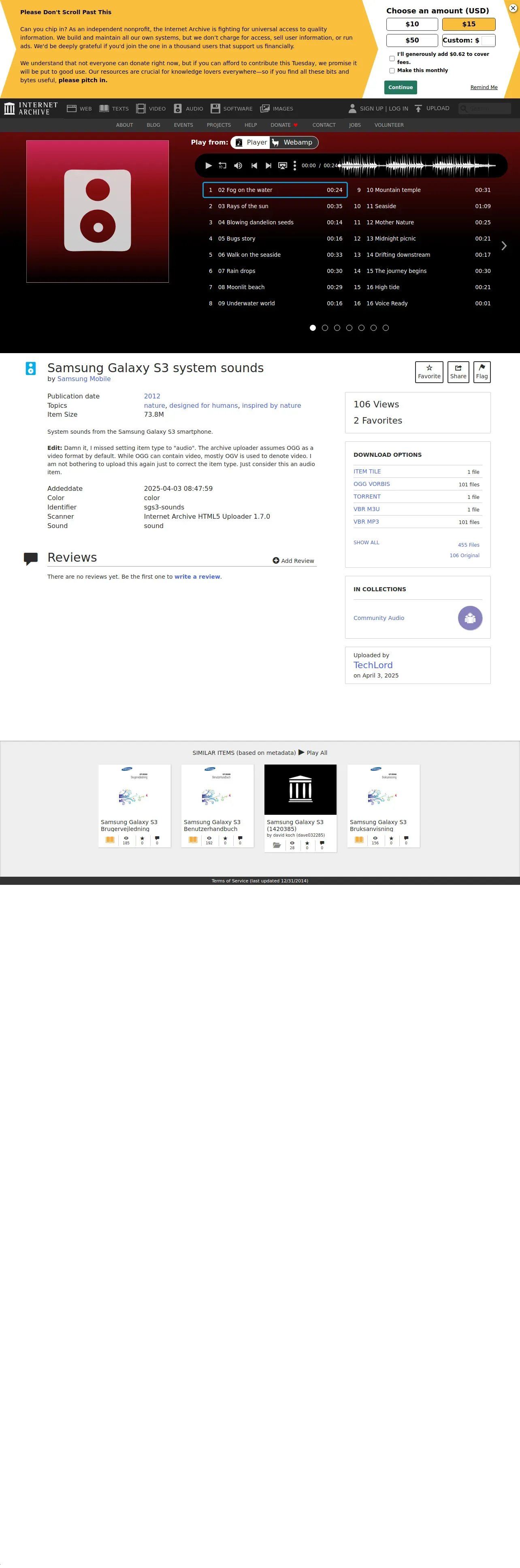The width and height of the screenshot is (520, 1568).
Task: Open the Images section icon
Action: [265, 109]
